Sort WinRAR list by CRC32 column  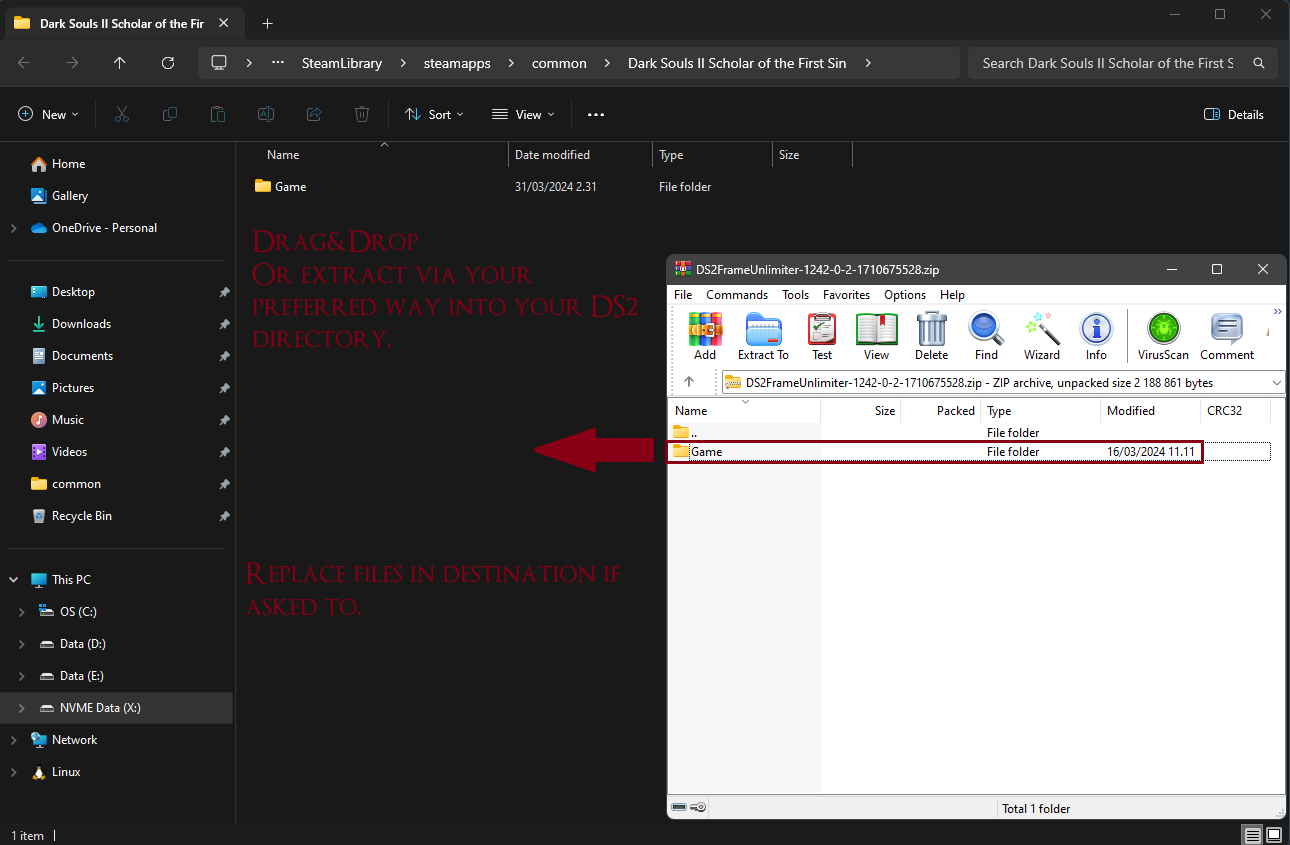[x=1235, y=411]
